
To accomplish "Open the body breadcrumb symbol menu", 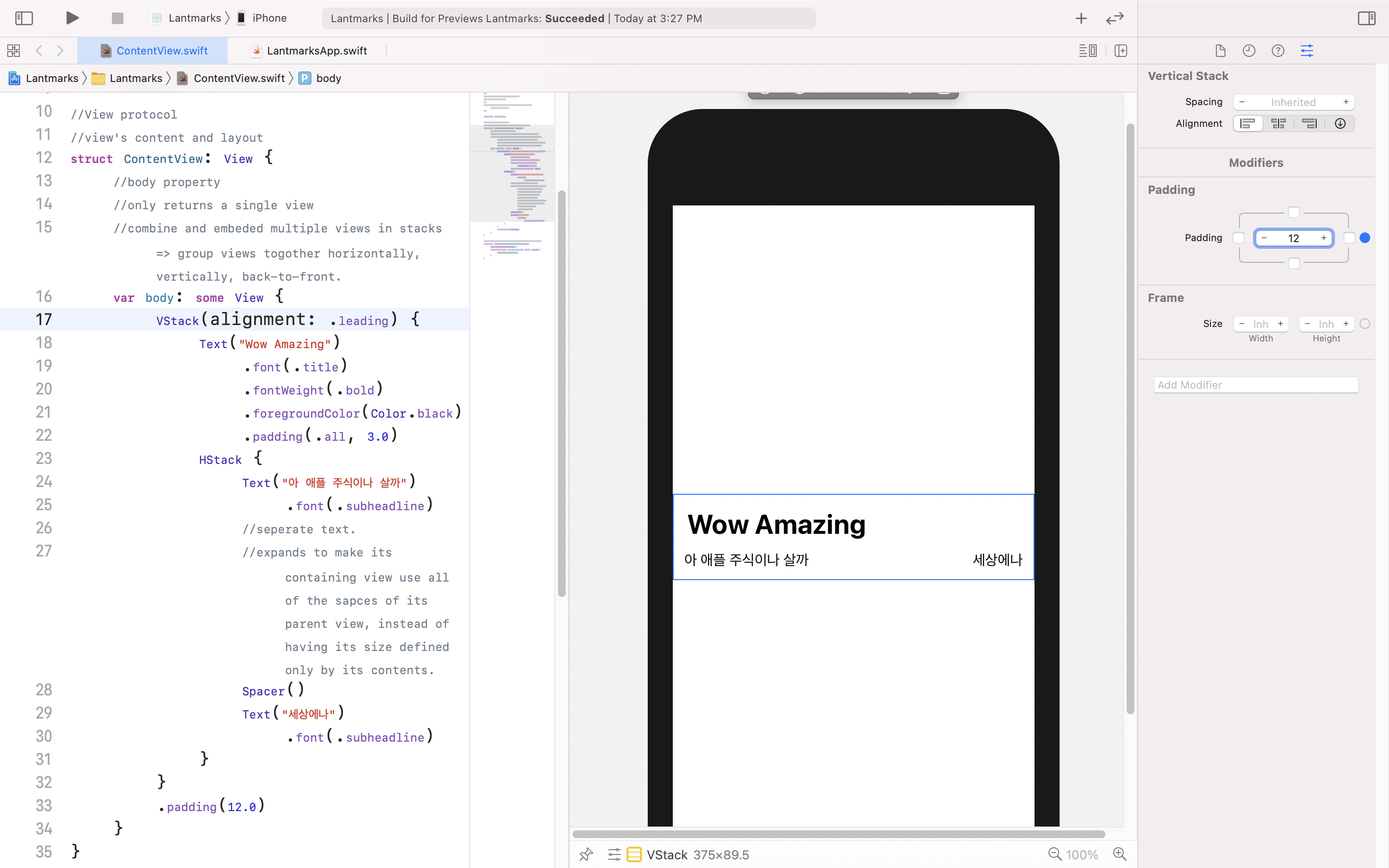I will pos(328,78).
